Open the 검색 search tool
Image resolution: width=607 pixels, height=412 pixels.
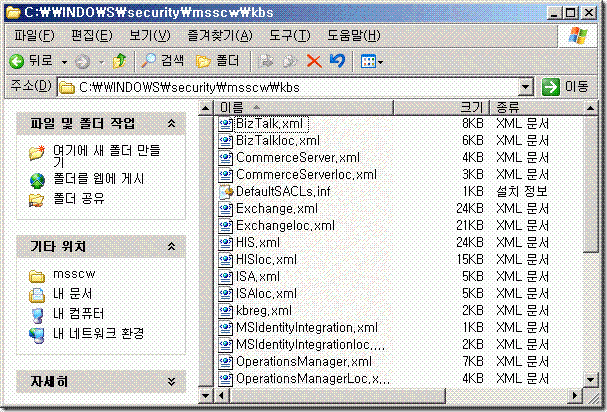162,60
